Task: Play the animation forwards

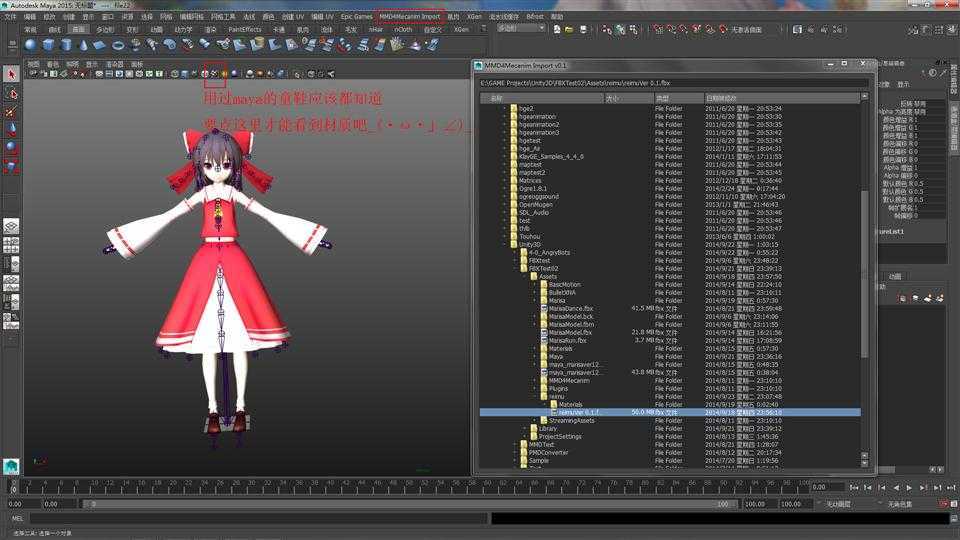Action: point(909,487)
